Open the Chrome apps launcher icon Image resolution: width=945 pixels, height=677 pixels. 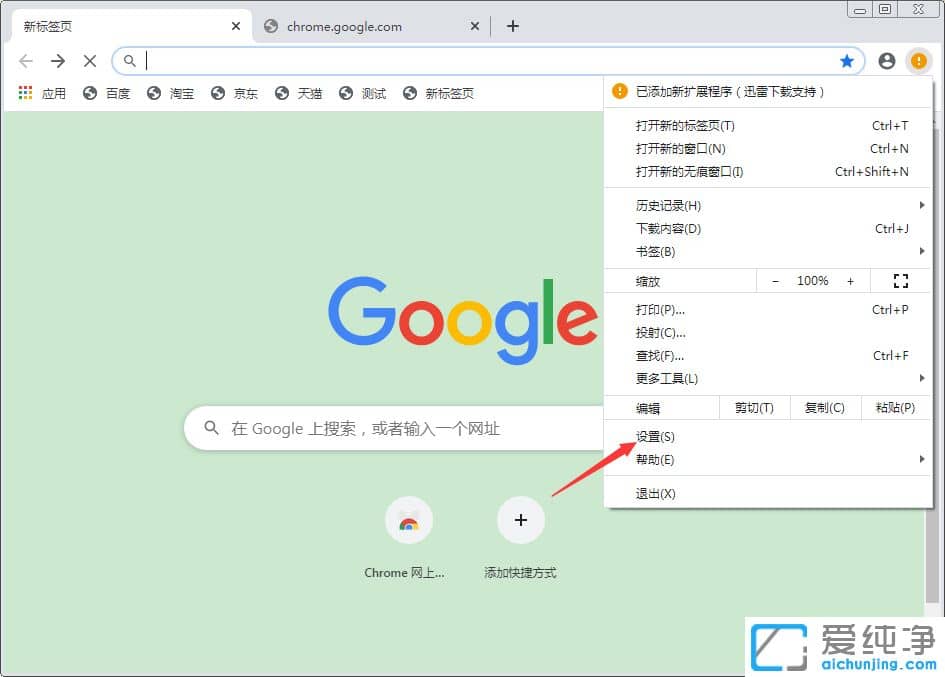(24, 92)
